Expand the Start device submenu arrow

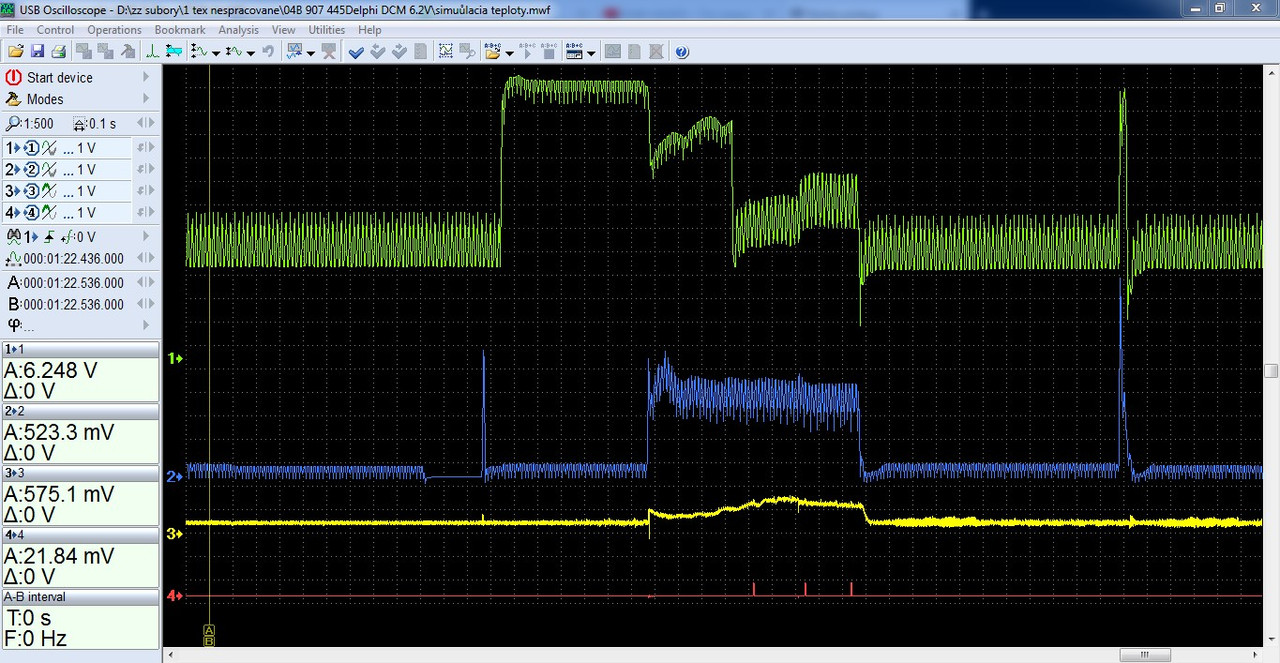[146, 77]
